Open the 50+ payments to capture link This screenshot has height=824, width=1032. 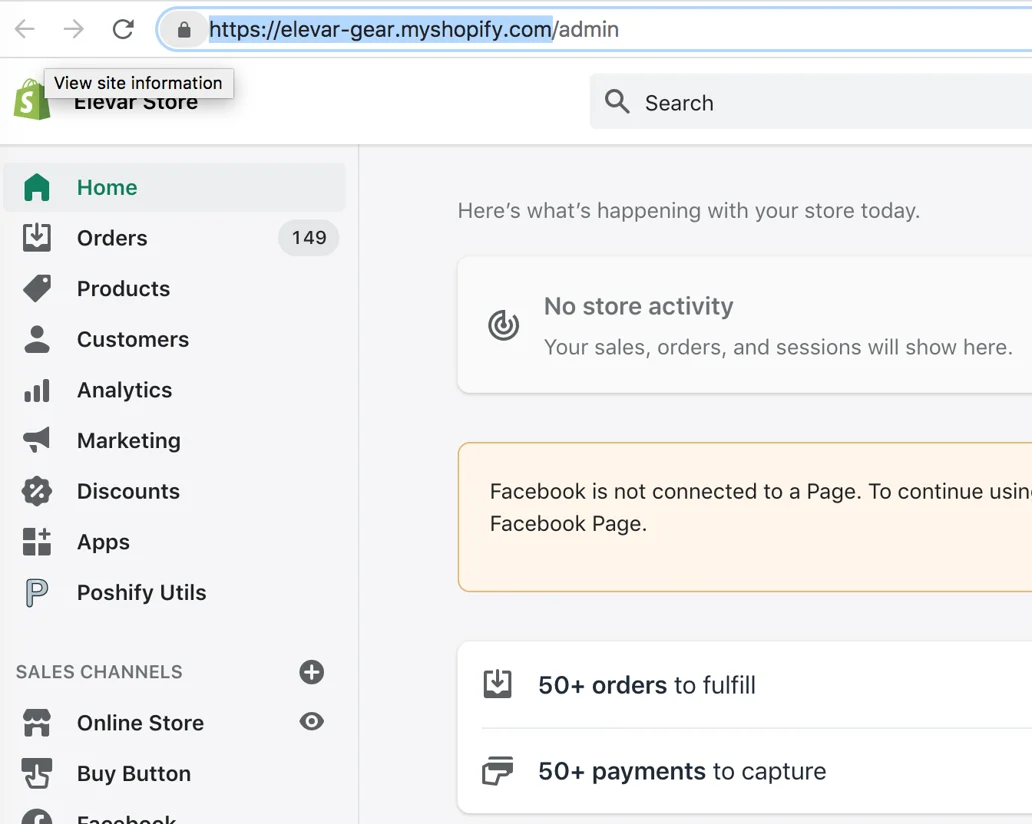point(682,771)
